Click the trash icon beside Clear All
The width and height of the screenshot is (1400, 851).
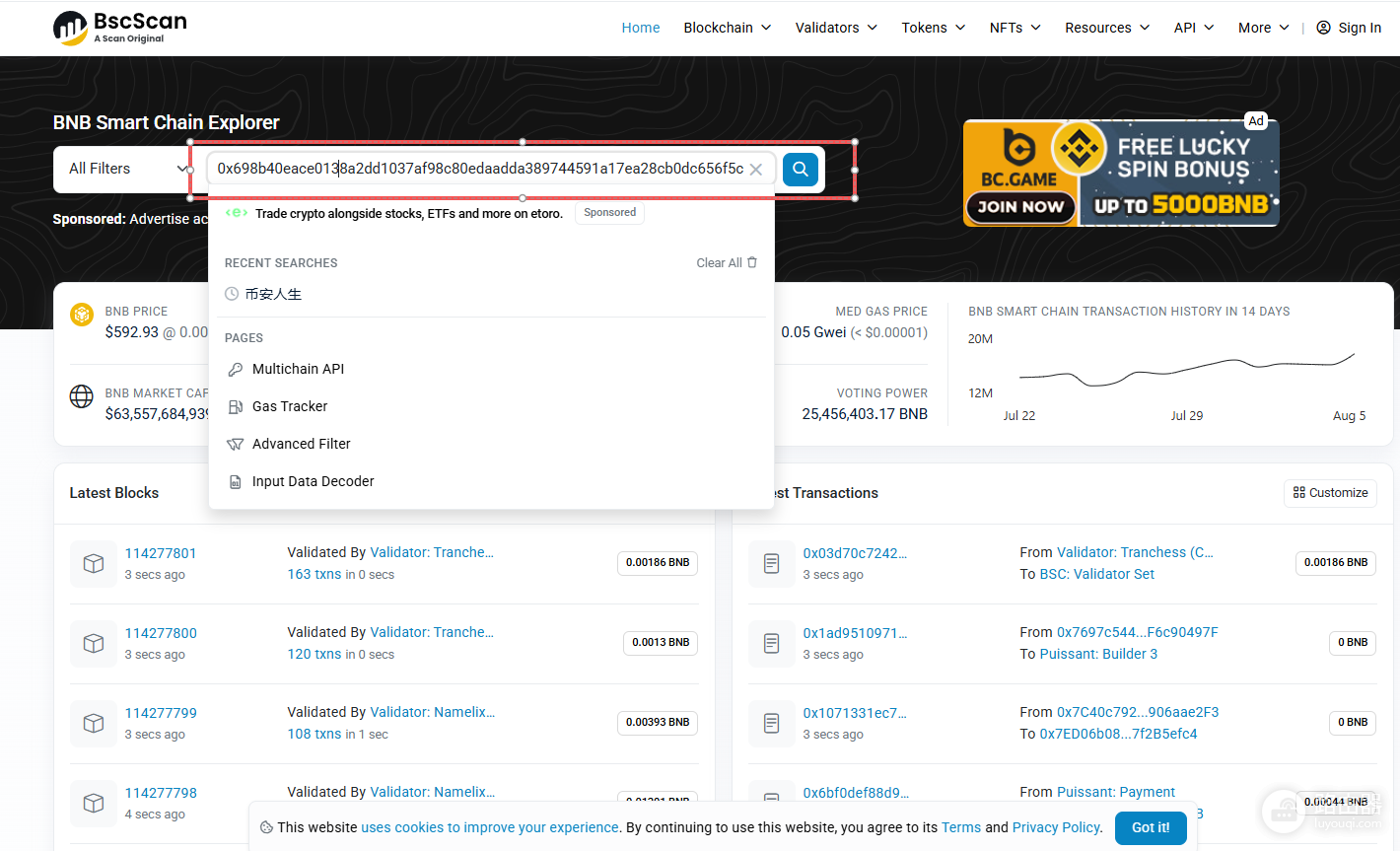coord(752,262)
